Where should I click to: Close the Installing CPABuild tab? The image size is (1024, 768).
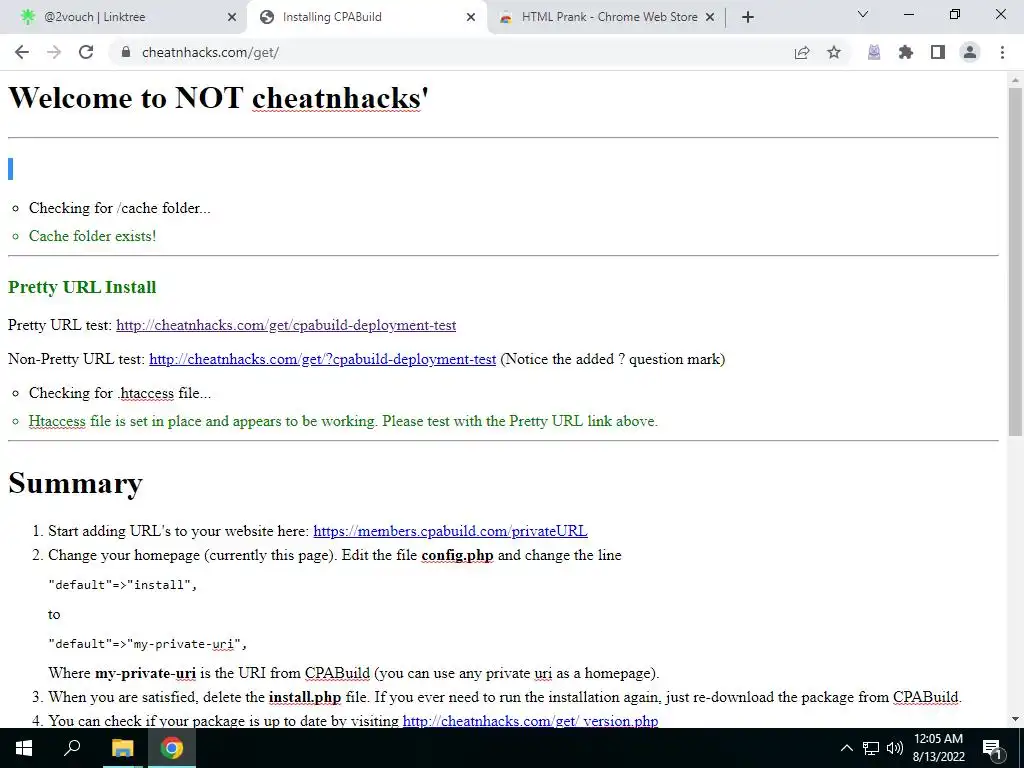click(x=471, y=18)
